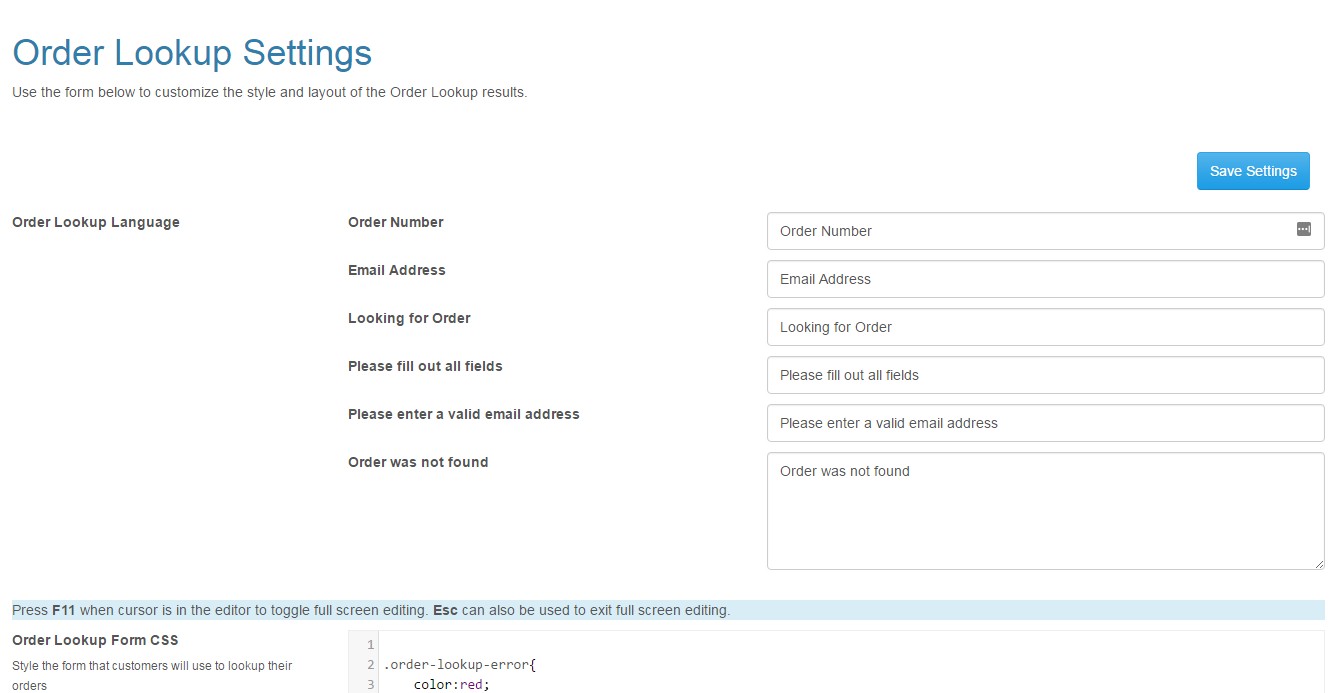Select the Order Lookup Language section label
This screenshot has height=693, width=1335.
pos(96,222)
